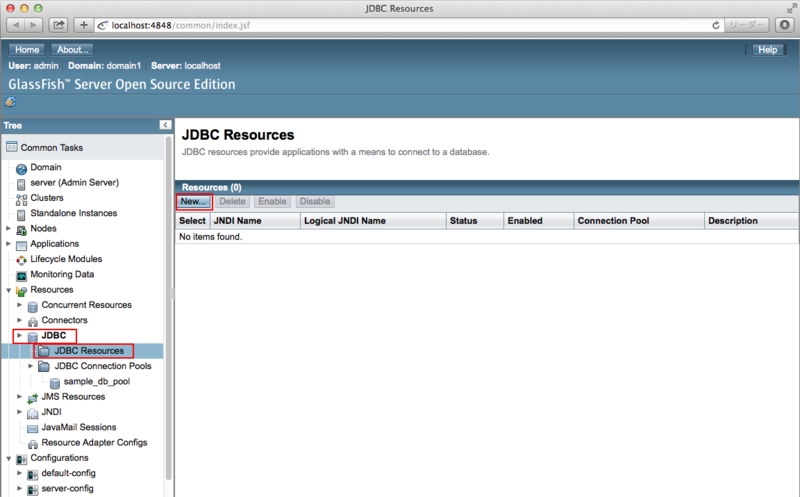The image size is (800, 497).
Task: Expand the Concurrent Resources node
Action: [19, 305]
